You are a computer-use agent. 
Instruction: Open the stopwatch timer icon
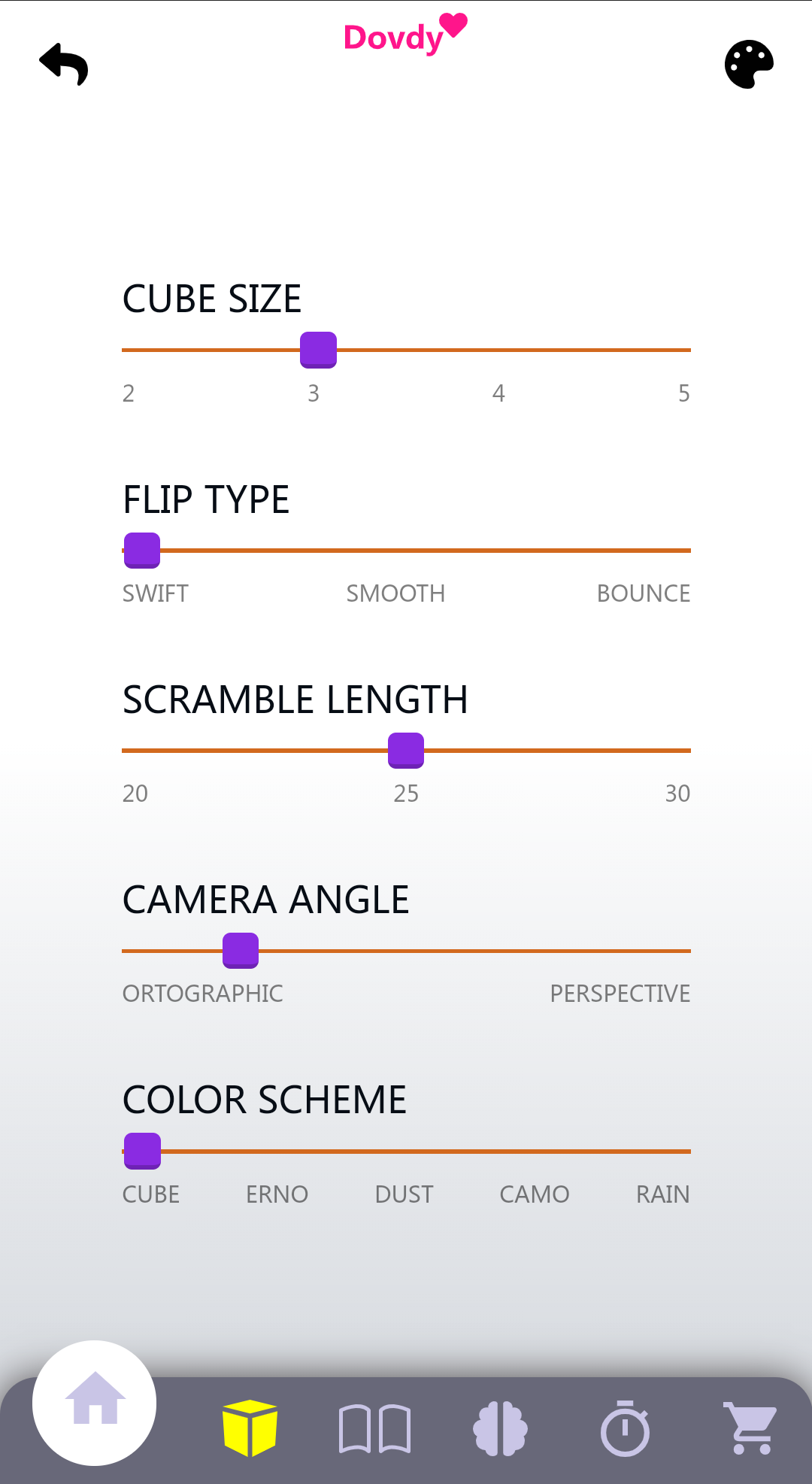(625, 1428)
